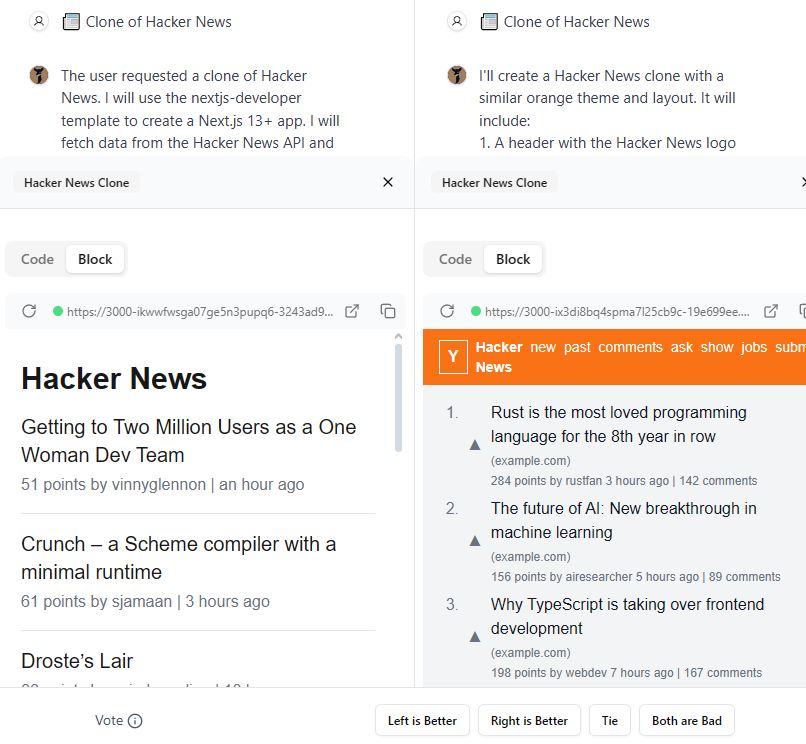This screenshot has width=806, height=744.
Task: Vote 'Right is Better'
Action: click(x=529, y=720)
